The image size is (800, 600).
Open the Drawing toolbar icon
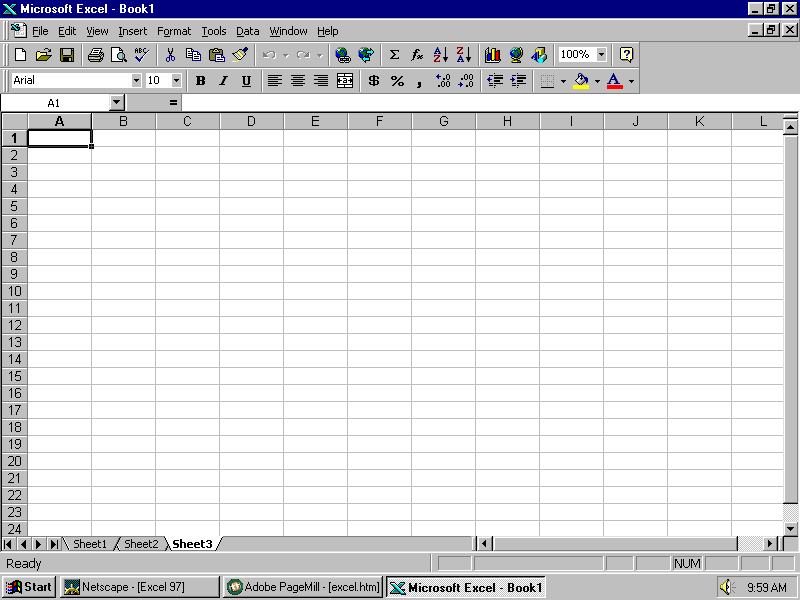539,55
